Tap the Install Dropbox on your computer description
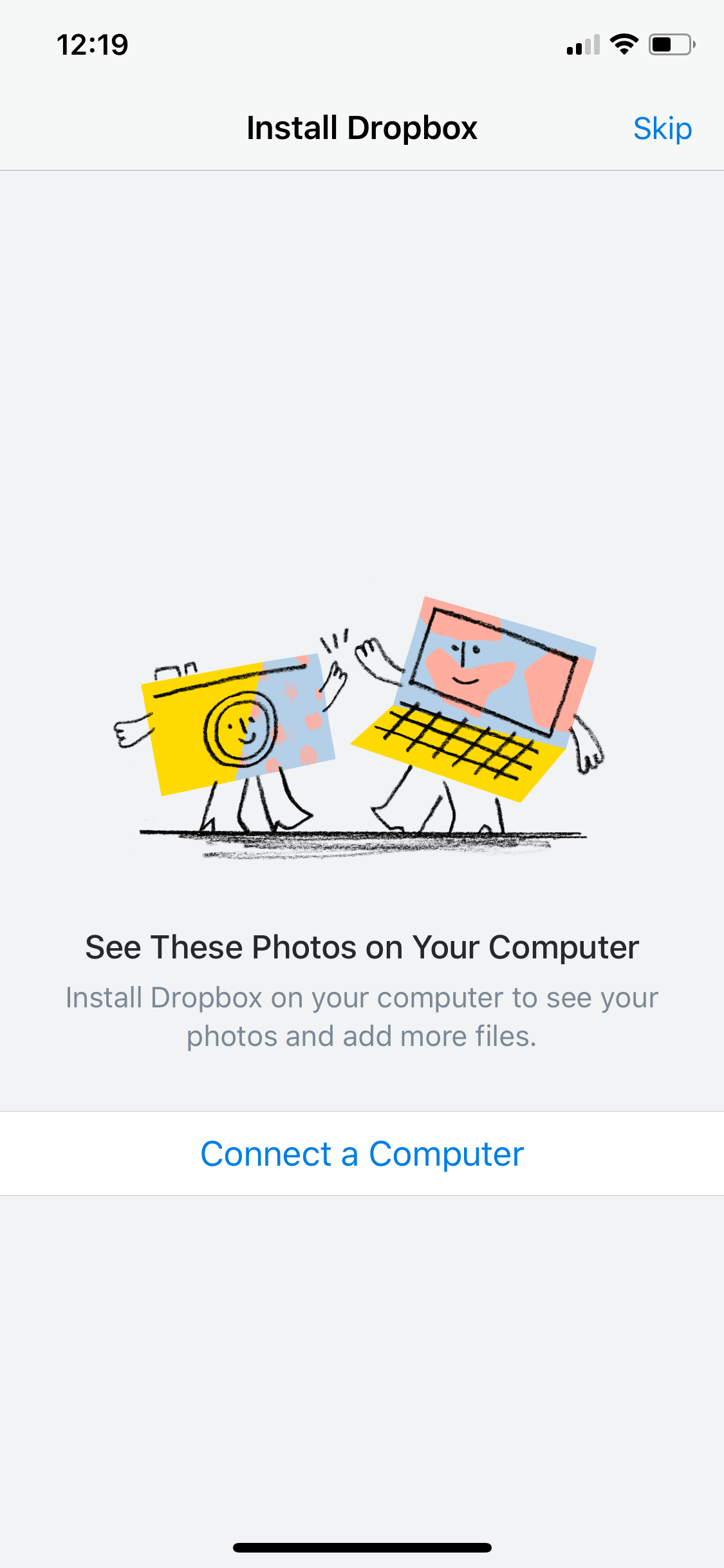Viewport: 724px width, 1568px height. tap(362, 1017)
